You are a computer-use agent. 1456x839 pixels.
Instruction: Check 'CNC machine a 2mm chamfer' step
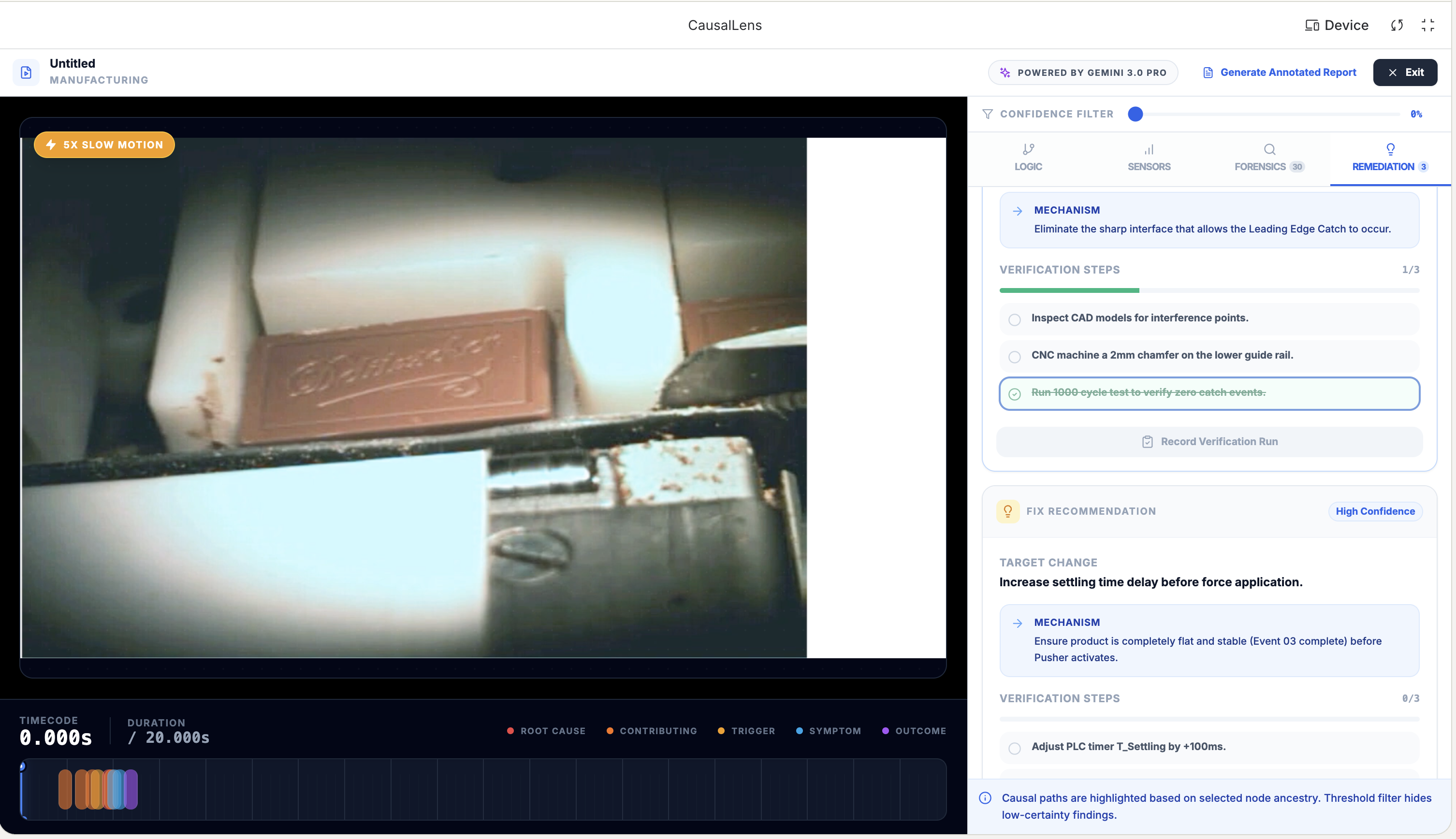[1015, 357]
